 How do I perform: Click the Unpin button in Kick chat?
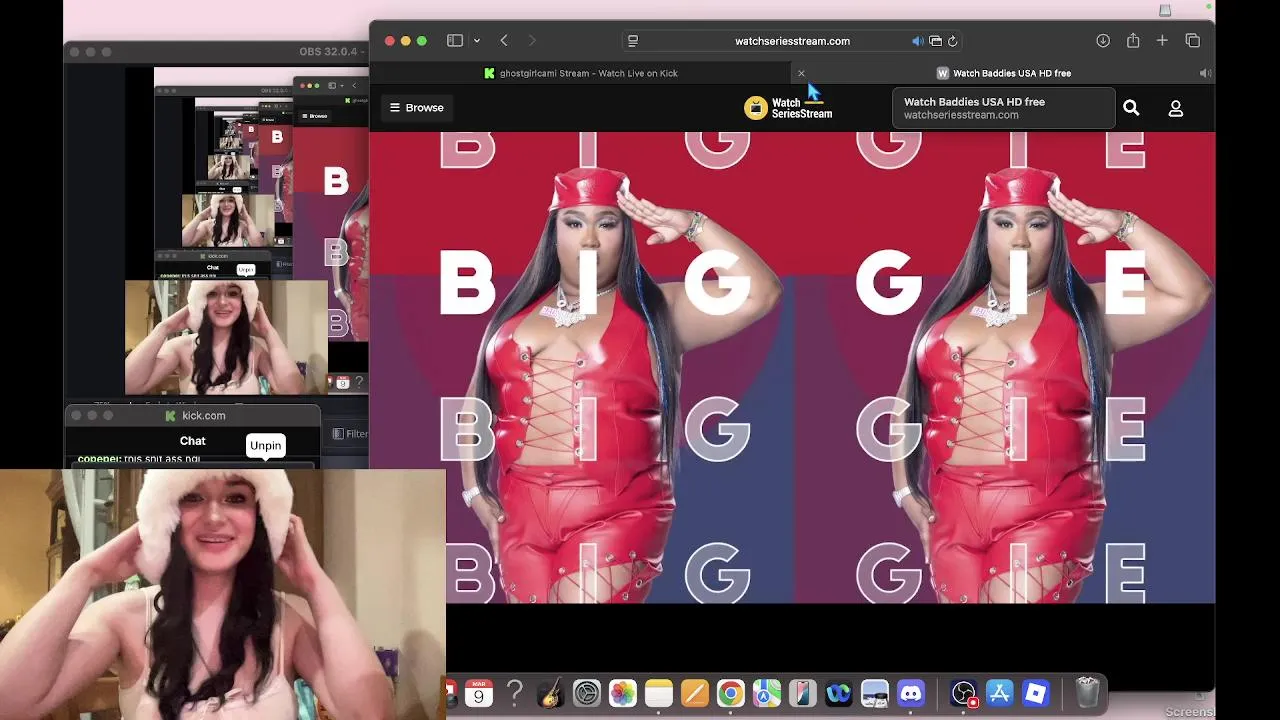(x=265, y=446)
